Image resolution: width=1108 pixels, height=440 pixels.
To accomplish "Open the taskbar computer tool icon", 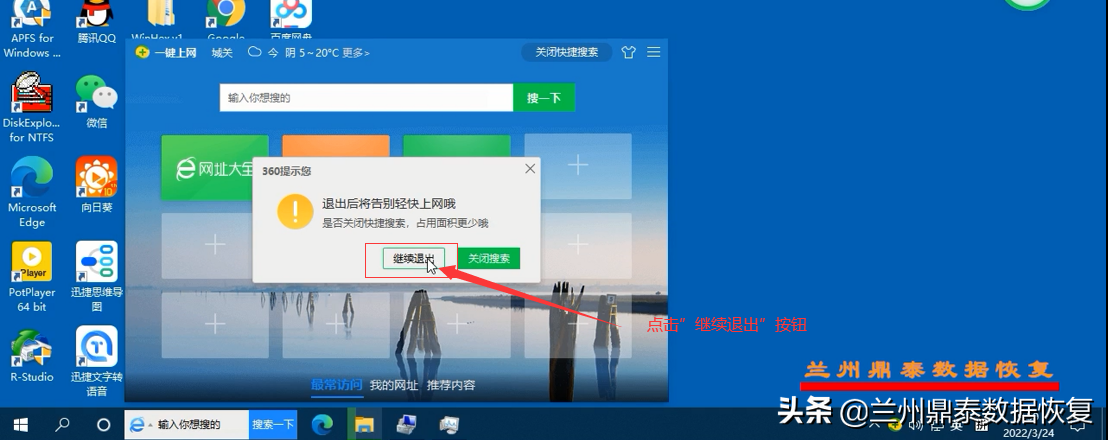I will (406, 424).
